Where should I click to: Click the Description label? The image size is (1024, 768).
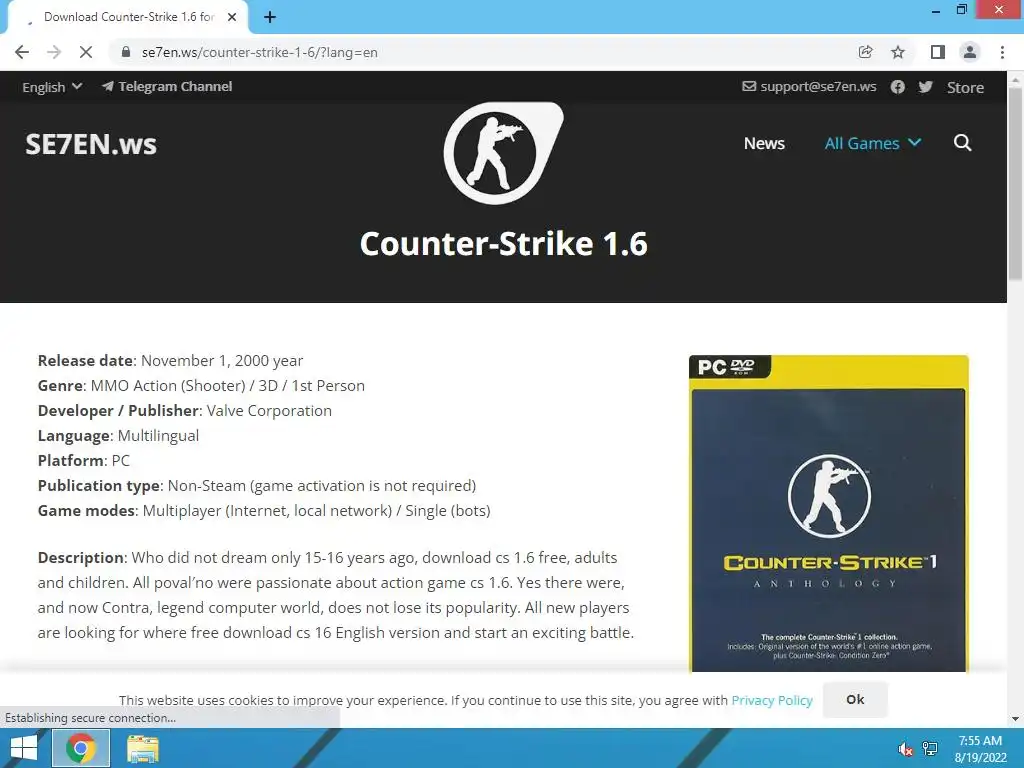[81, 558]
